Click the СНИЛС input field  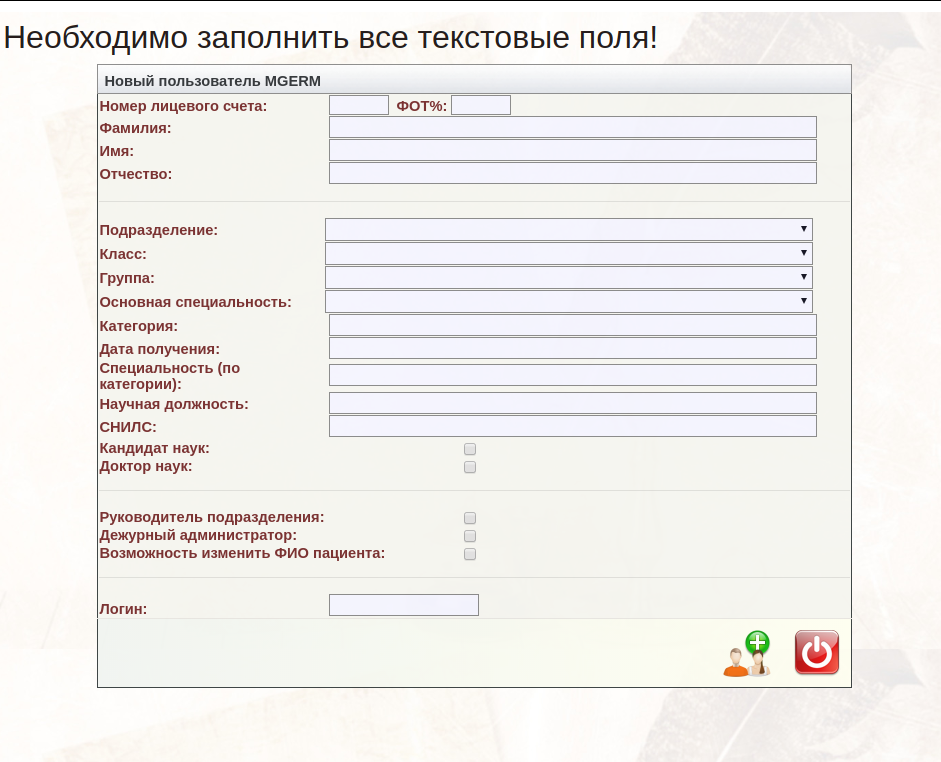(572, 426)
